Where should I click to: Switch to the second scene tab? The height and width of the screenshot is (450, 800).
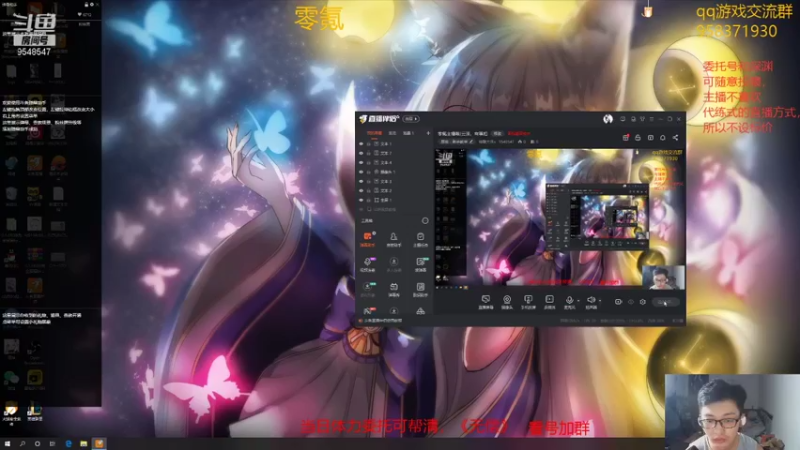pos(392,133)
